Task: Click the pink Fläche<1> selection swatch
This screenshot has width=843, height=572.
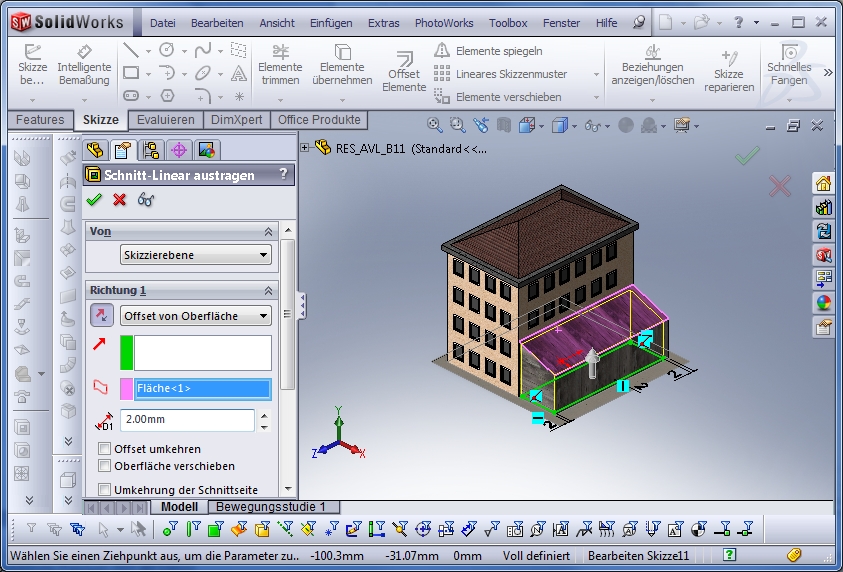Action: click(x=127, y=389)
